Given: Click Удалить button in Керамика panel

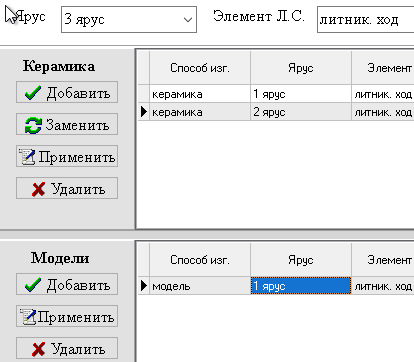Looking at the screenshot, I should pos(67,188).
